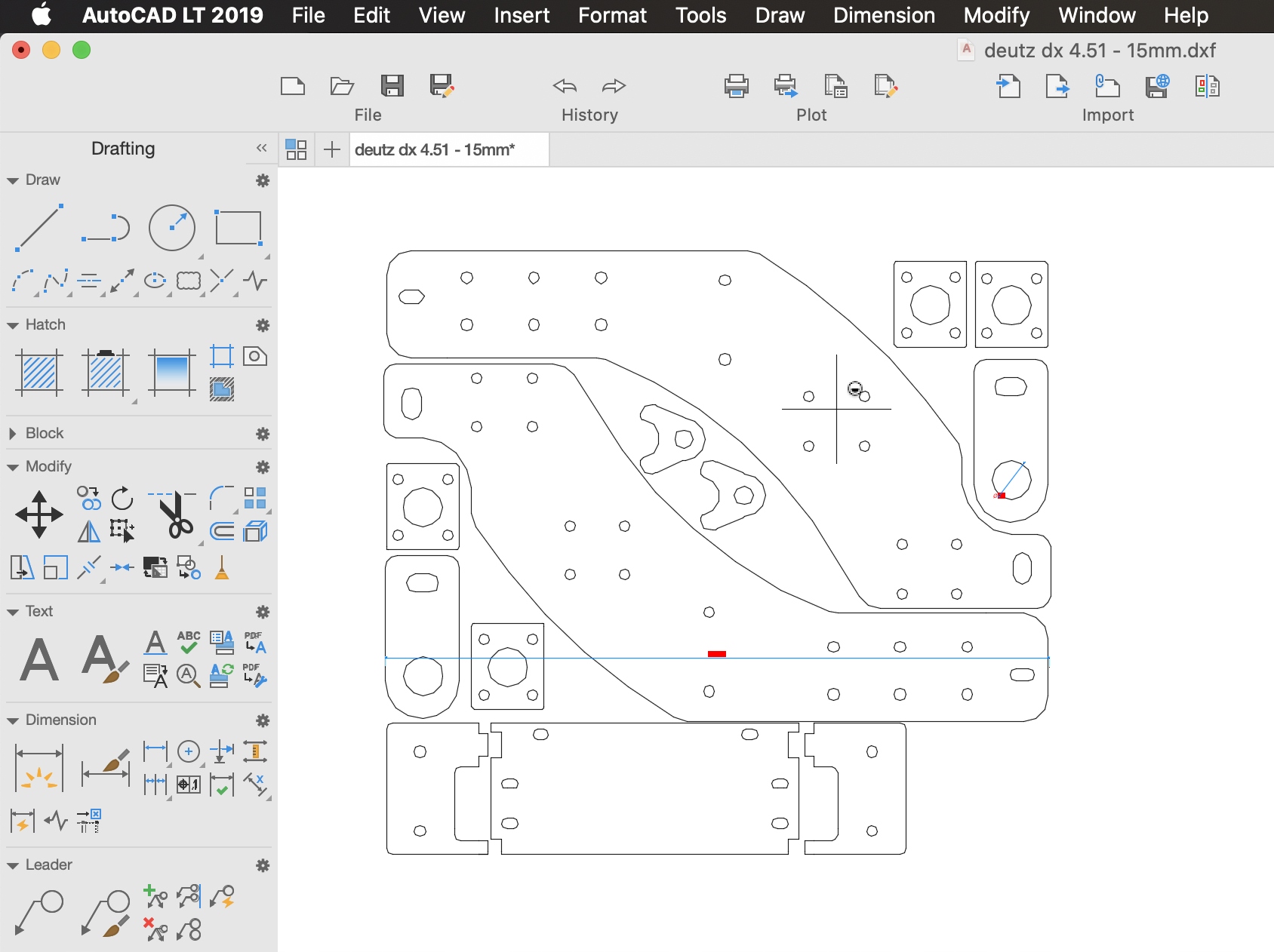Click the new drawing tab plus button
The width and height of the screenshot is (1274, 952).
pos(331,149)
